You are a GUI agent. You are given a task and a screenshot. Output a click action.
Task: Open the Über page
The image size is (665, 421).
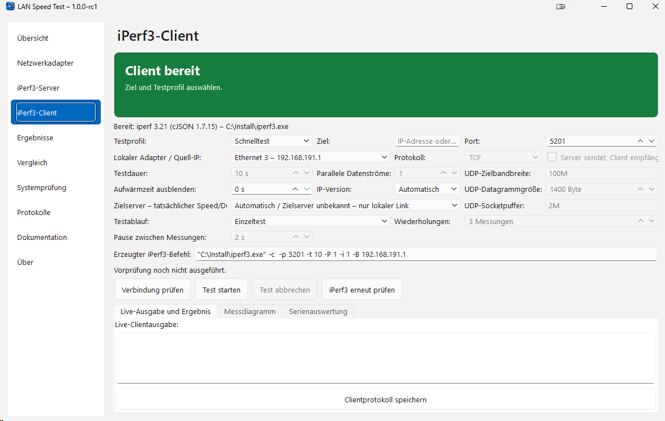56,262
